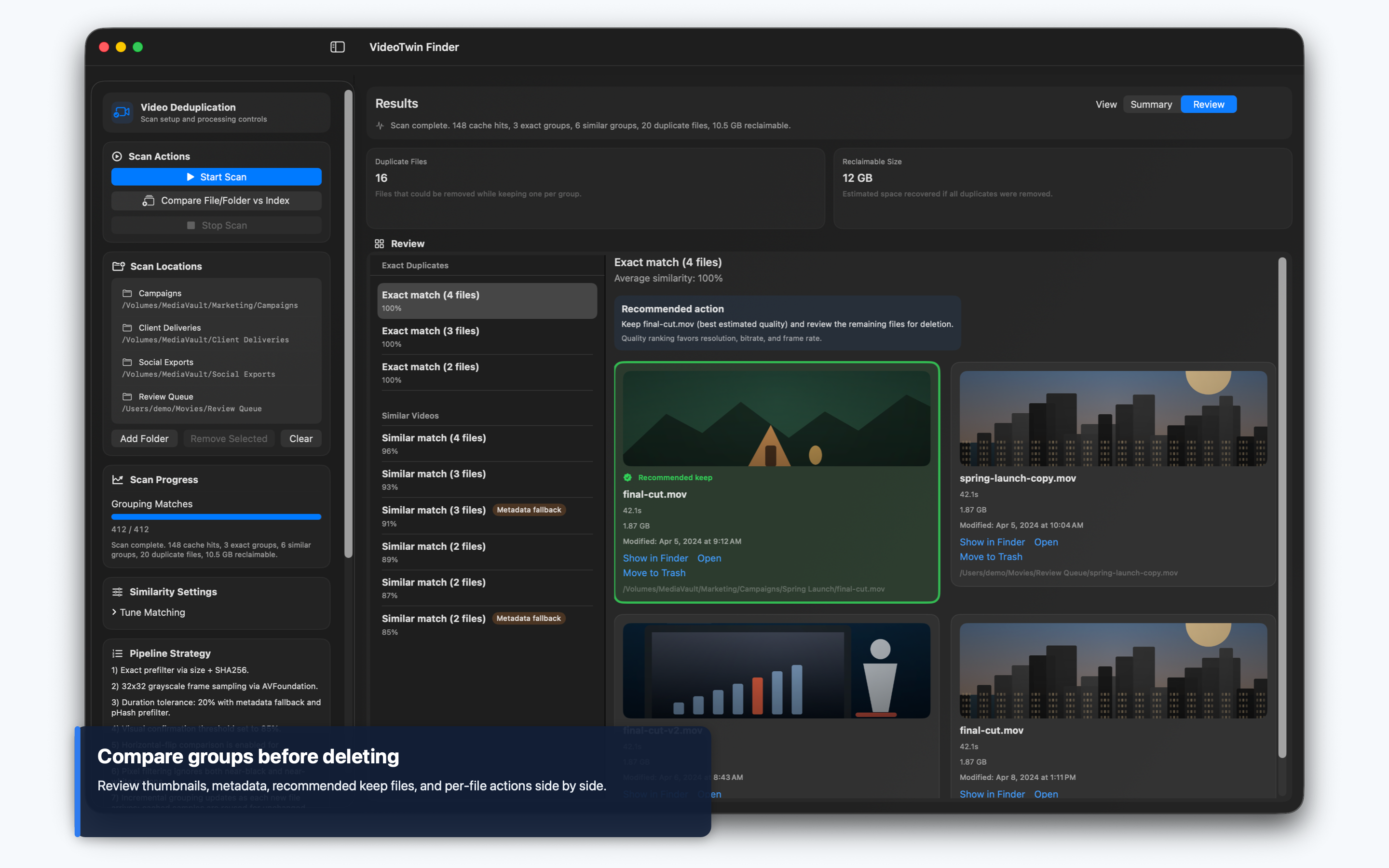Move spring-launch-copy.mov to Trash
Screen dimensions: 1389x868
(991, 557)
